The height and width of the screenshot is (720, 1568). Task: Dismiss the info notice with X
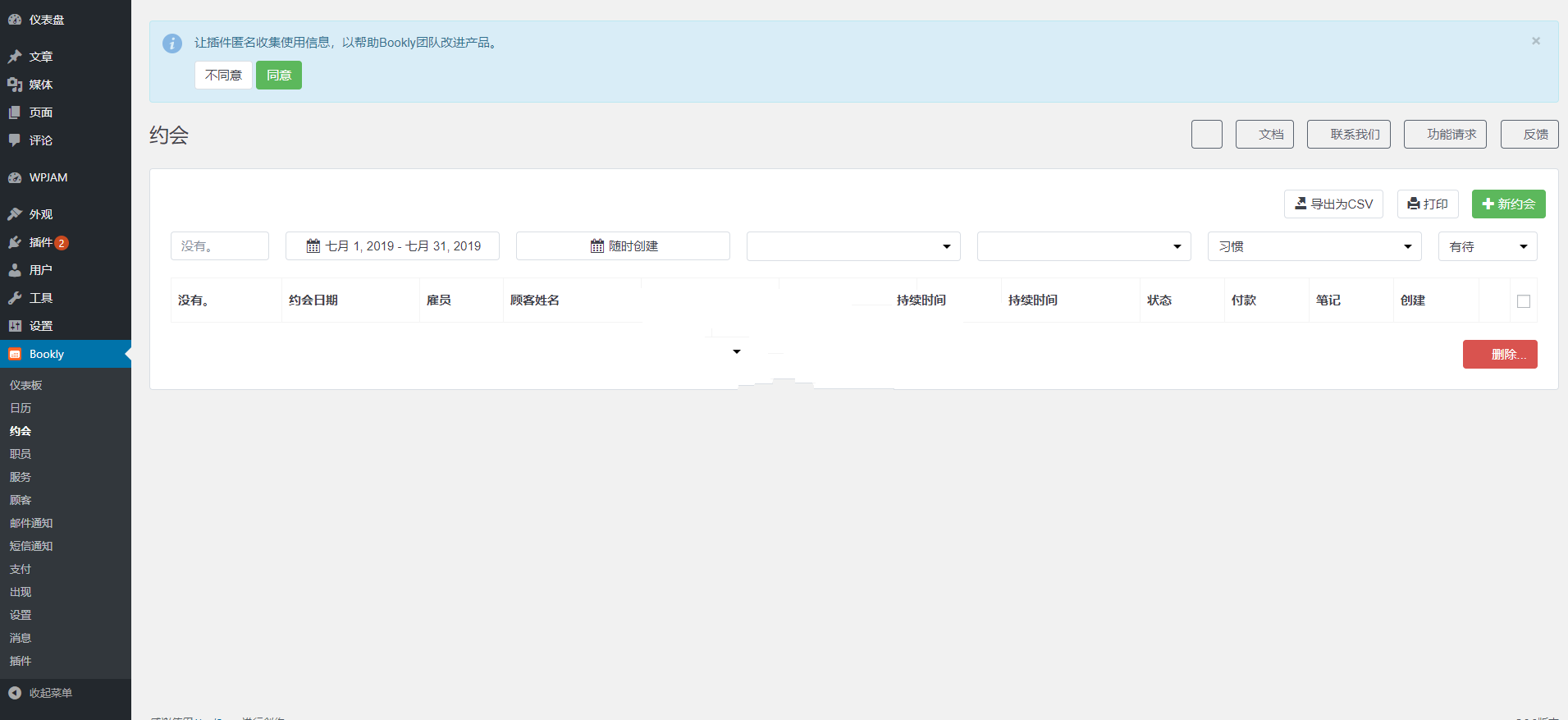pos(1535,41)
